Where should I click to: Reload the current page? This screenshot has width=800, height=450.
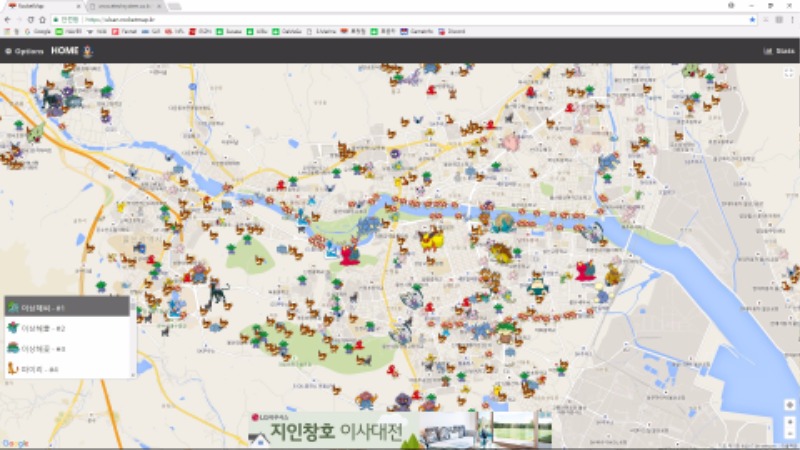[x=31, y=19]
